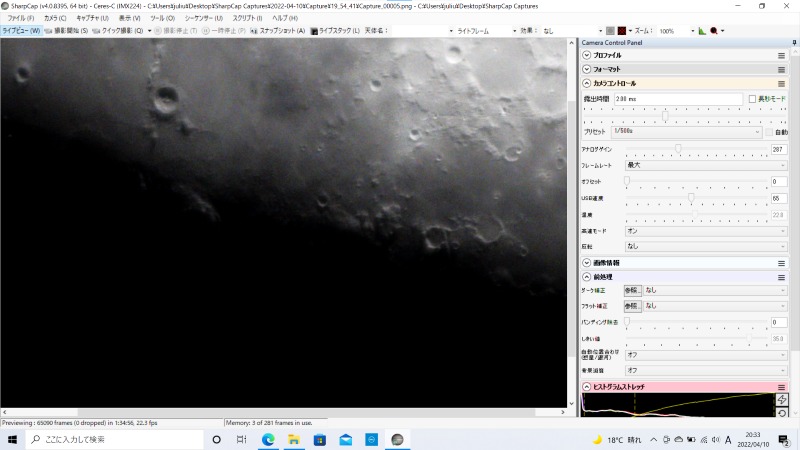Toggle the 自動 exposure checkbox
Image resolution: width=800 pixels, height=450 pixels.
point(768,132)
